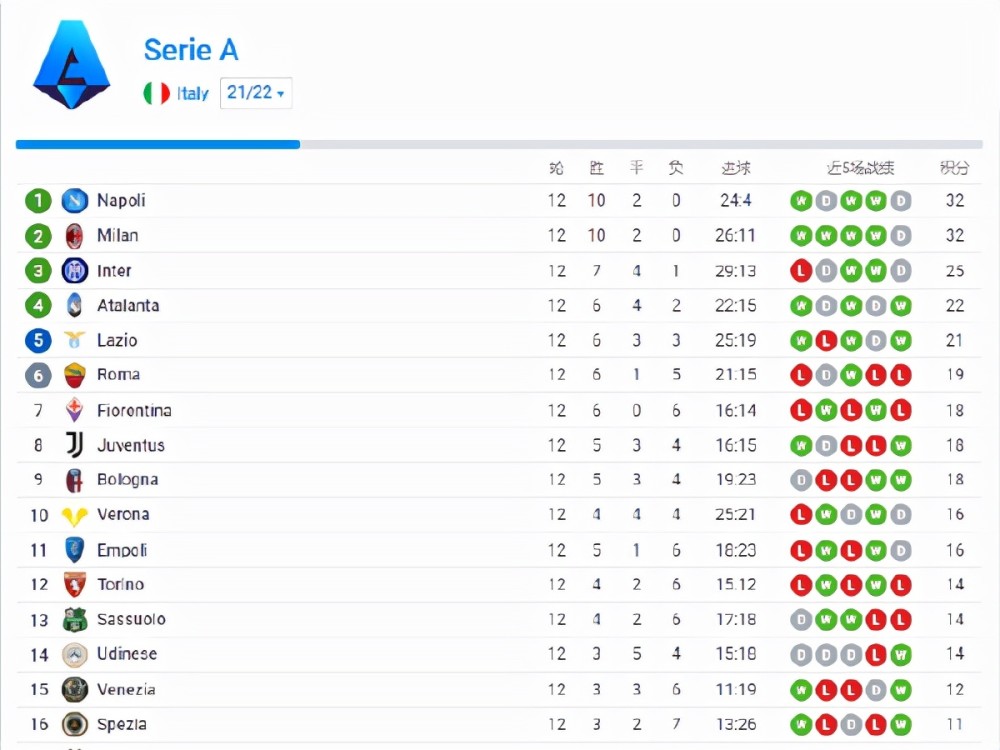This screenshot has width=1000, height=750.
Task: Click the Serie A title heading
Action: point(191,50)
